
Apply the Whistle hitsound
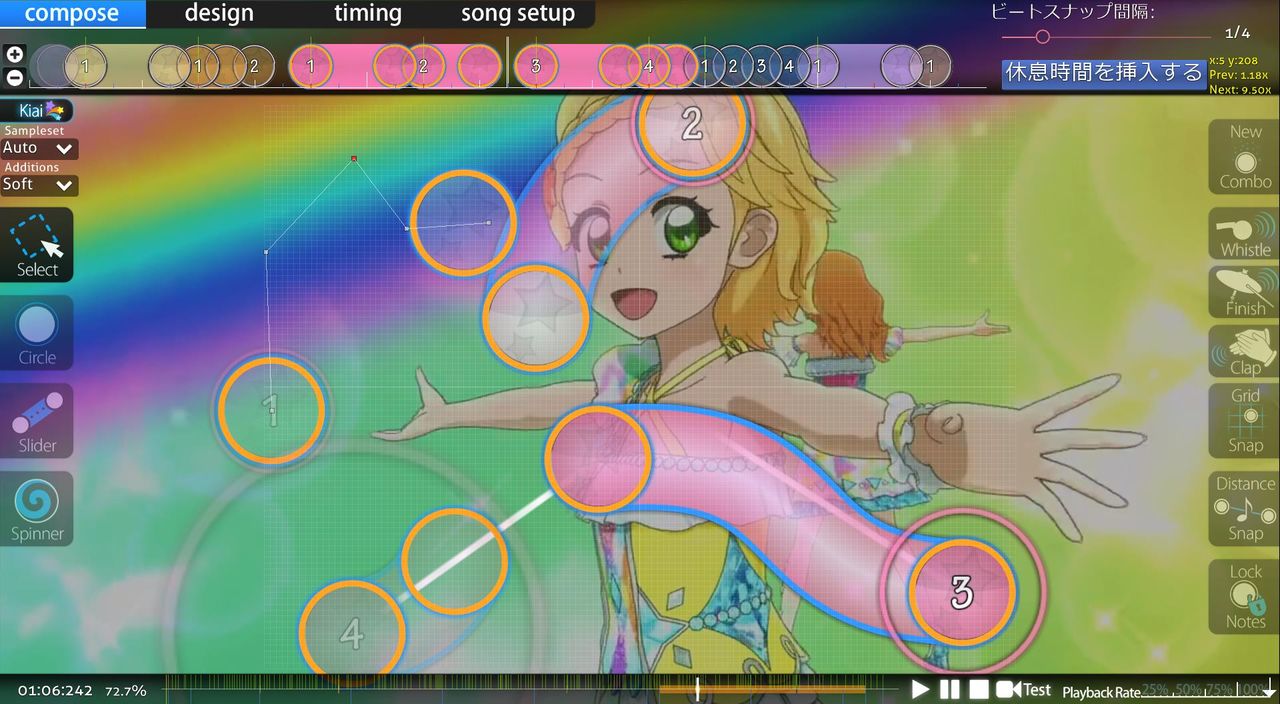pyautogui.click(x=1242, y=233)
